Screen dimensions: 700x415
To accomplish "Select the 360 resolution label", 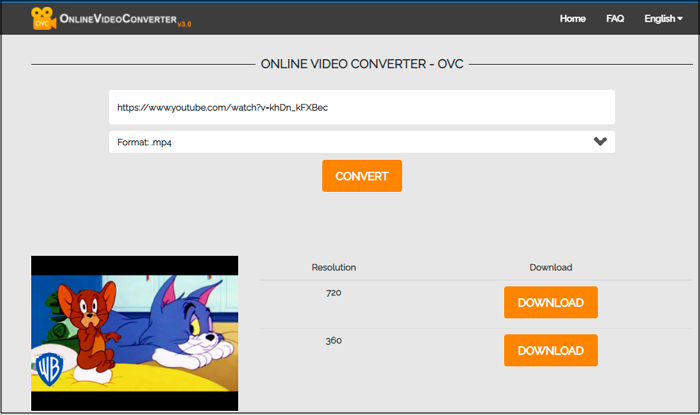I will (333, 340).
